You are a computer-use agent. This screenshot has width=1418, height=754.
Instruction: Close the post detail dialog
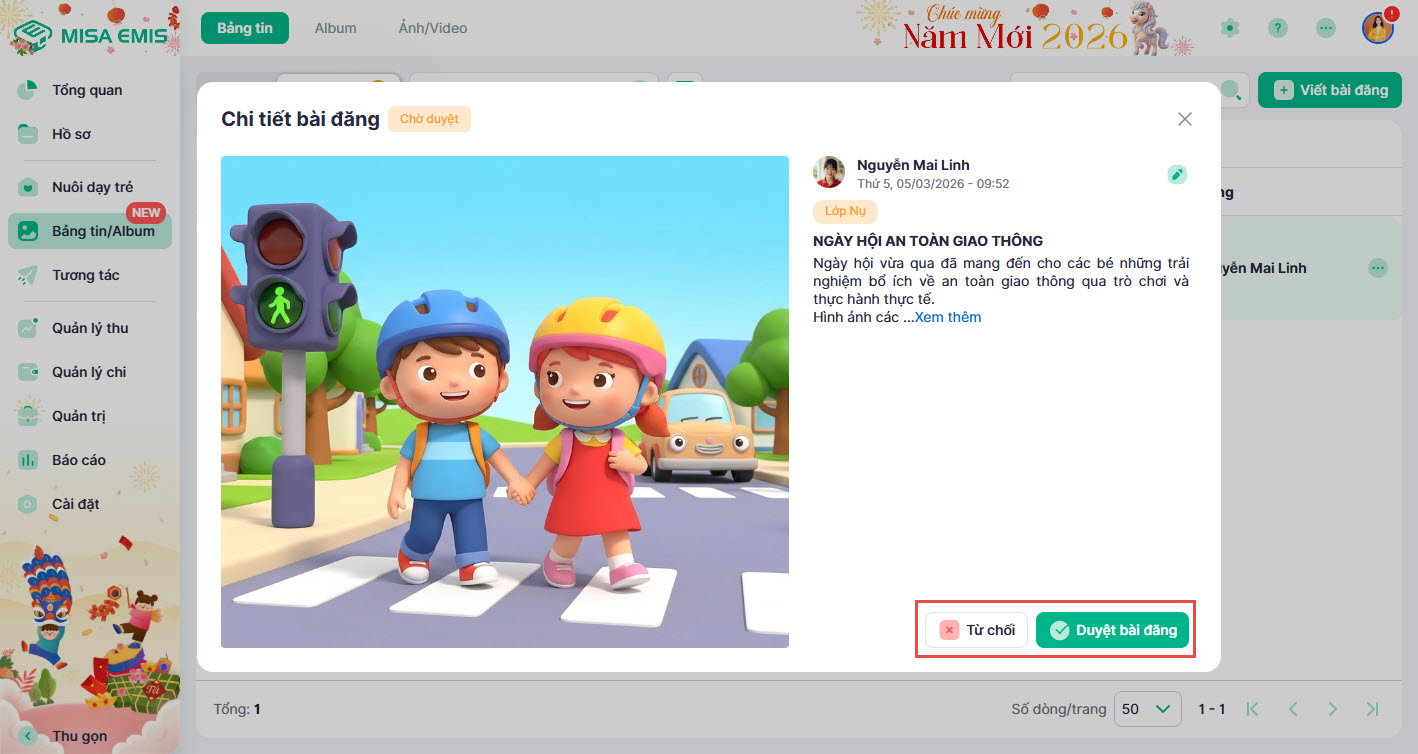point(1185,119)
